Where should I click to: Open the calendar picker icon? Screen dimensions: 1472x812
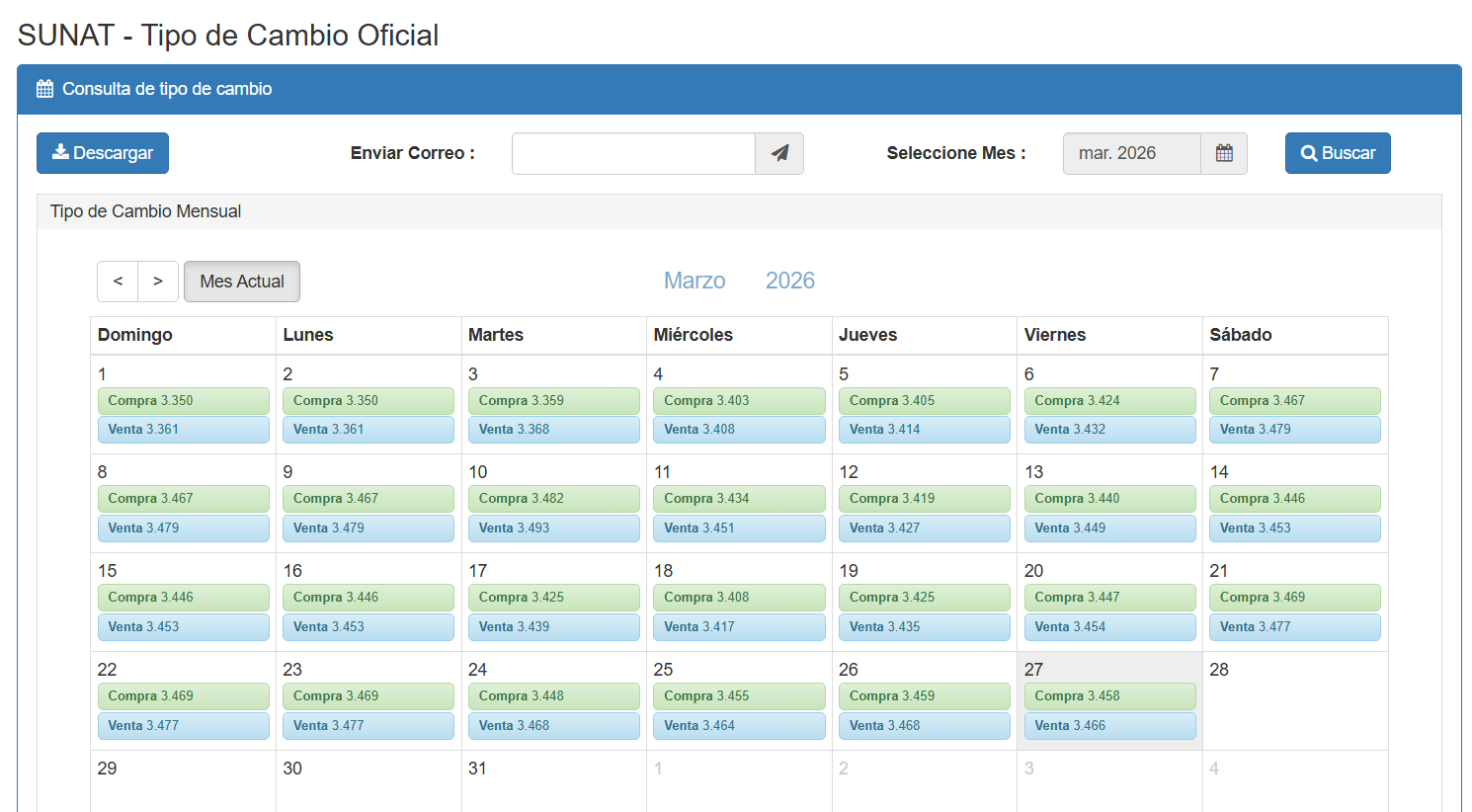click(x=1224, y=153)
